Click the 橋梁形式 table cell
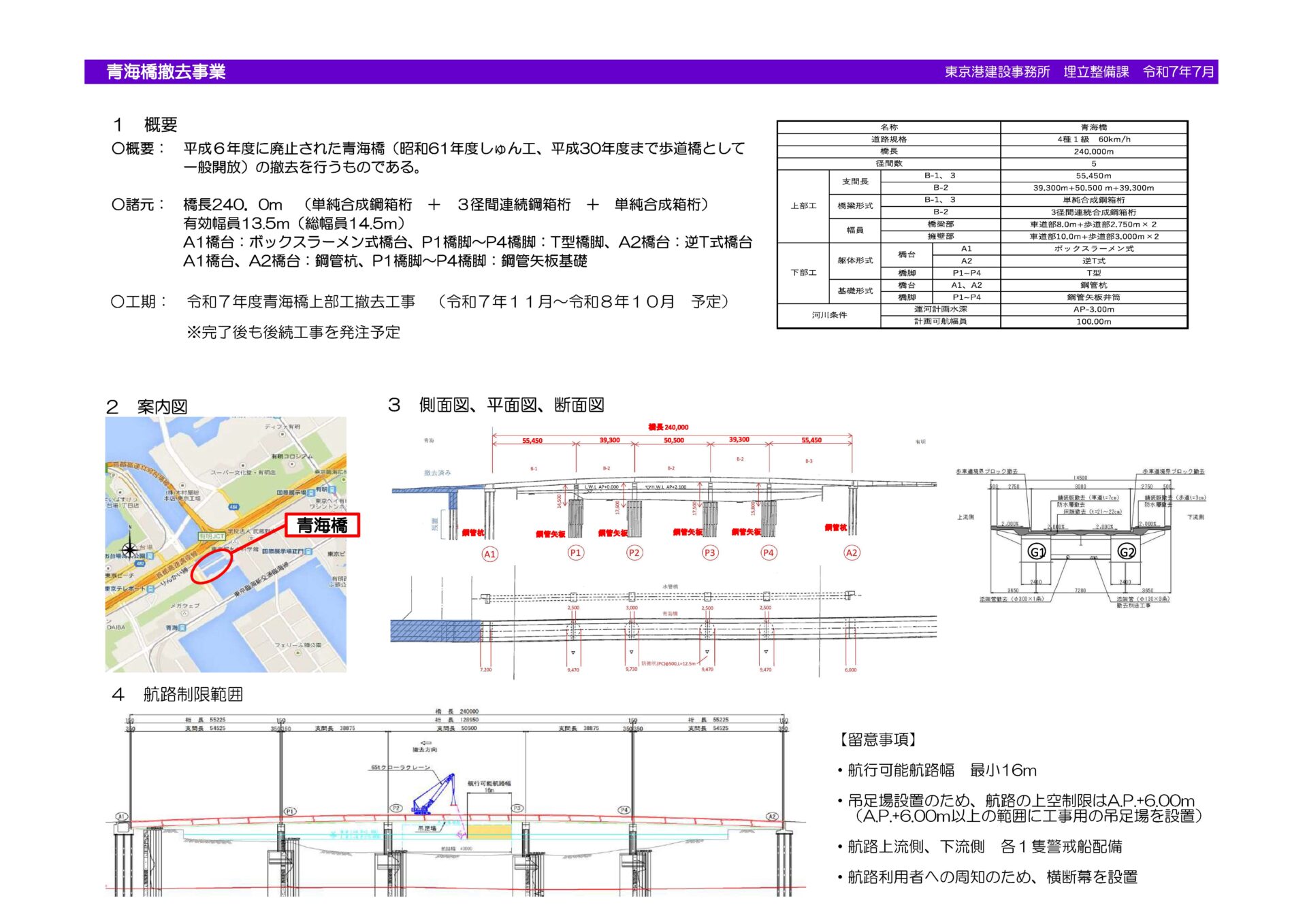Image resolution: width=1307 pixels, height=924 pixels. [855, 206]
